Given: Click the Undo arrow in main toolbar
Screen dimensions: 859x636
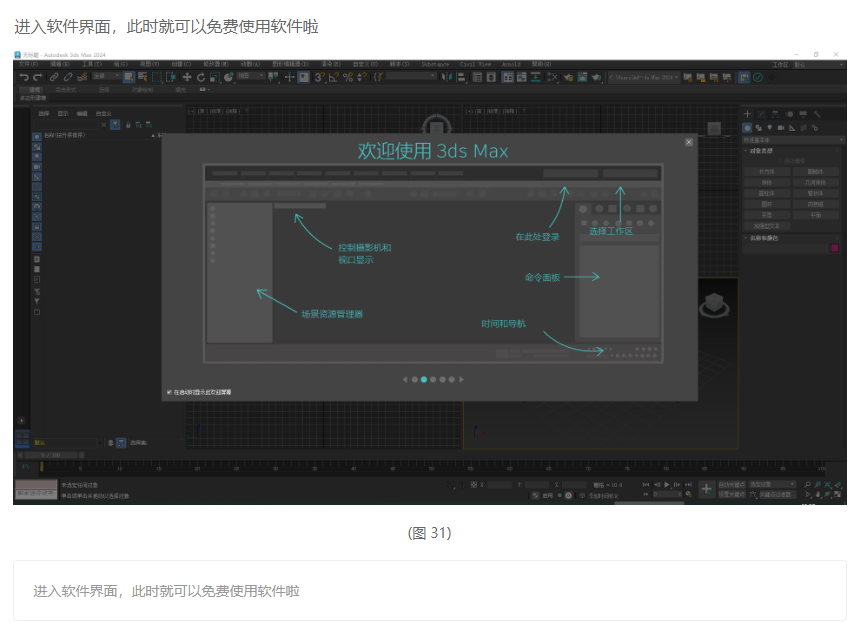Looking at the screenshot, I should [x=23, y=77].
